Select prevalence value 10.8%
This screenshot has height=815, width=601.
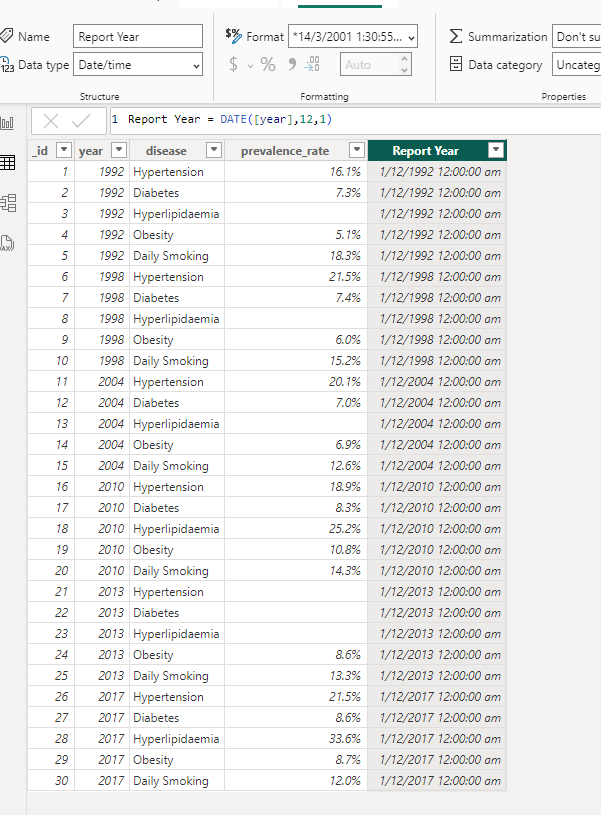click(296, 549)
